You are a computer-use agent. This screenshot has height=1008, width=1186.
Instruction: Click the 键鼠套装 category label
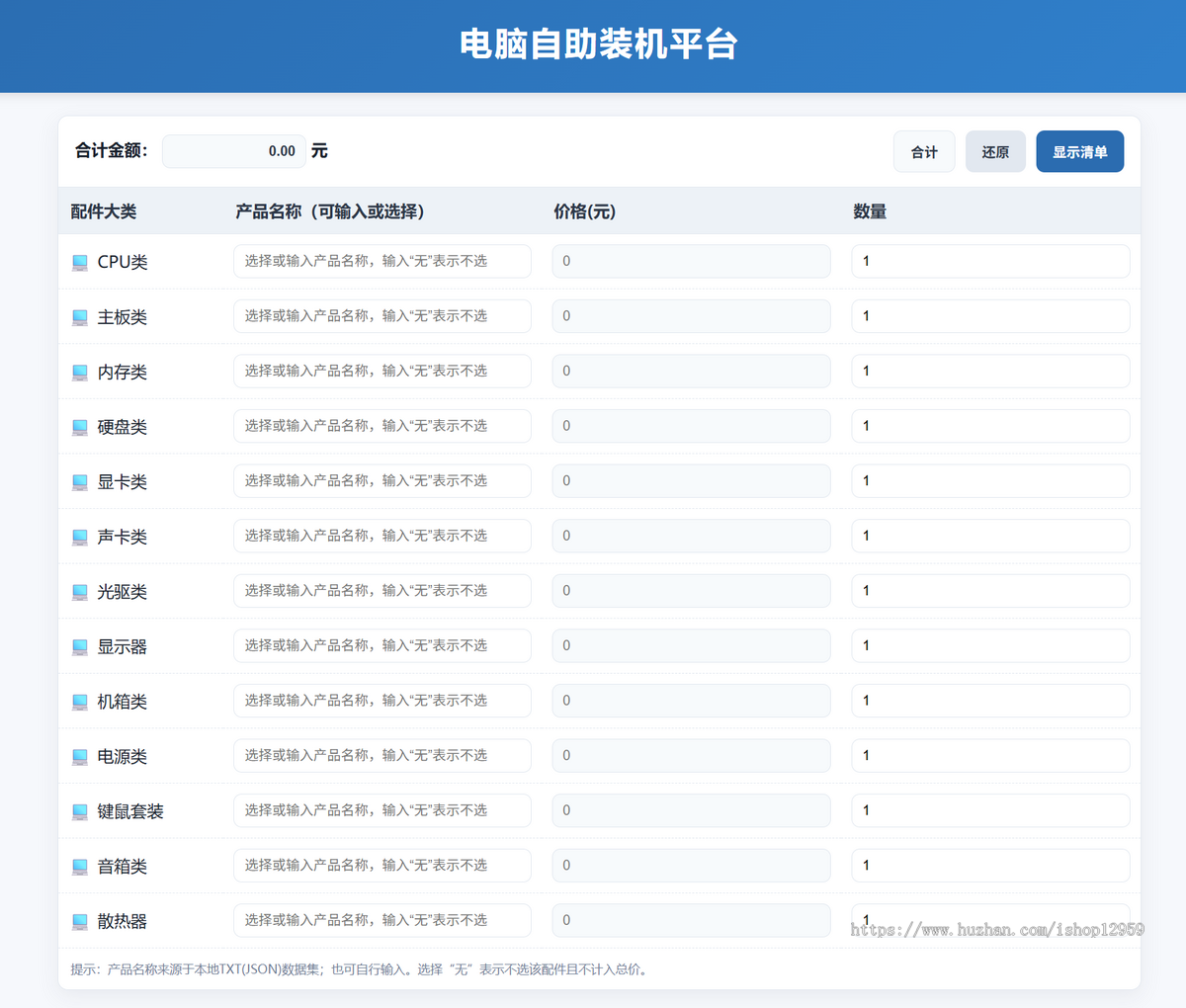pos(130,811)
